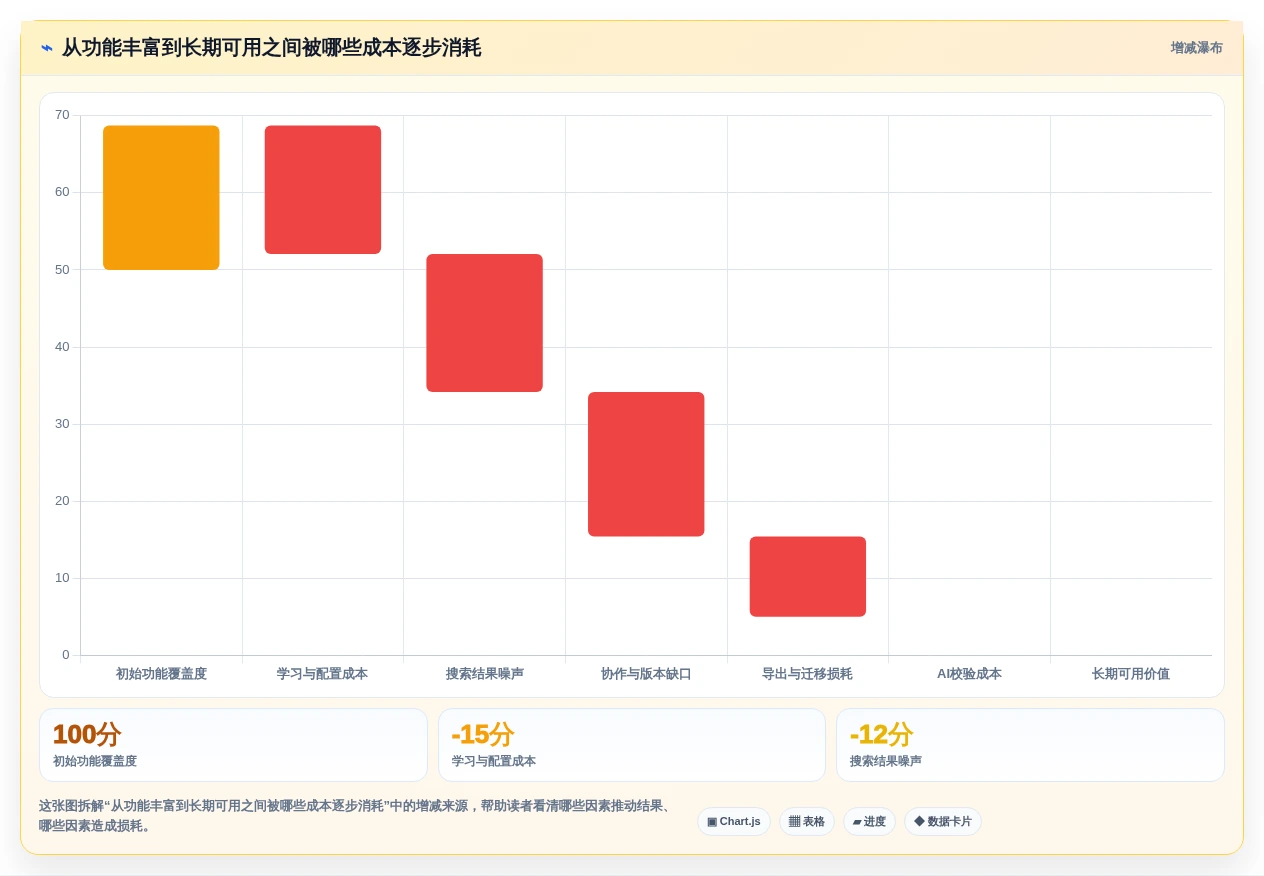This screenshot has width=1264, height=876.
Task: Click the red 导出与迁移损耗 bar
Action: tap(808, 577)
